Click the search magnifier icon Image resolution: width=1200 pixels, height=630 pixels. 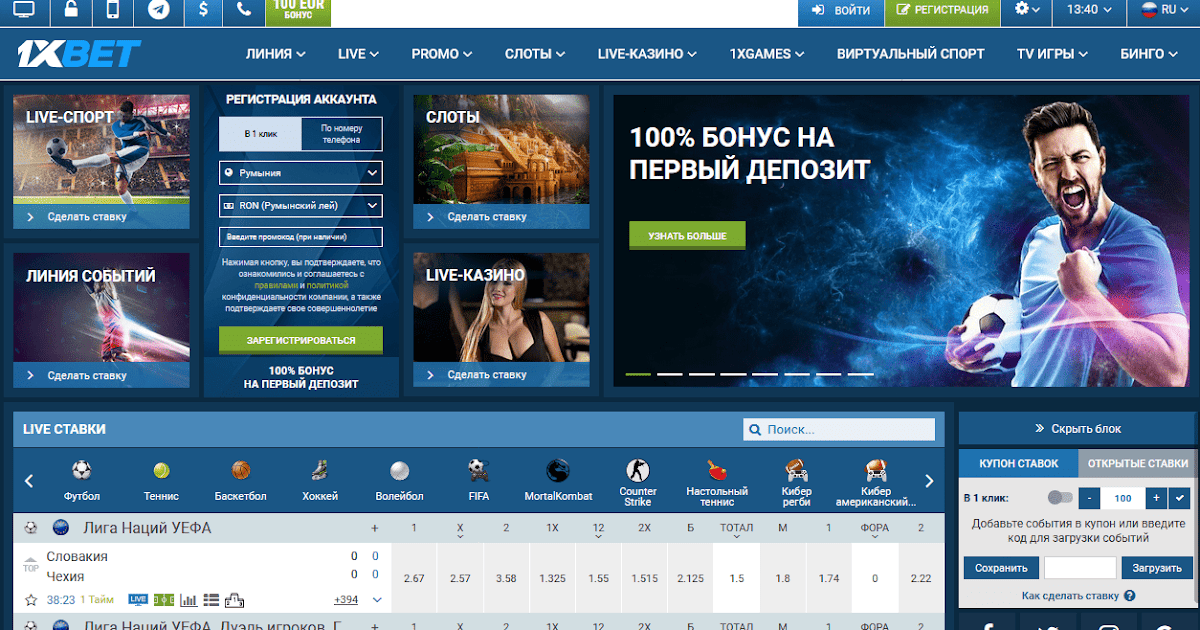[x=755, y=430]
